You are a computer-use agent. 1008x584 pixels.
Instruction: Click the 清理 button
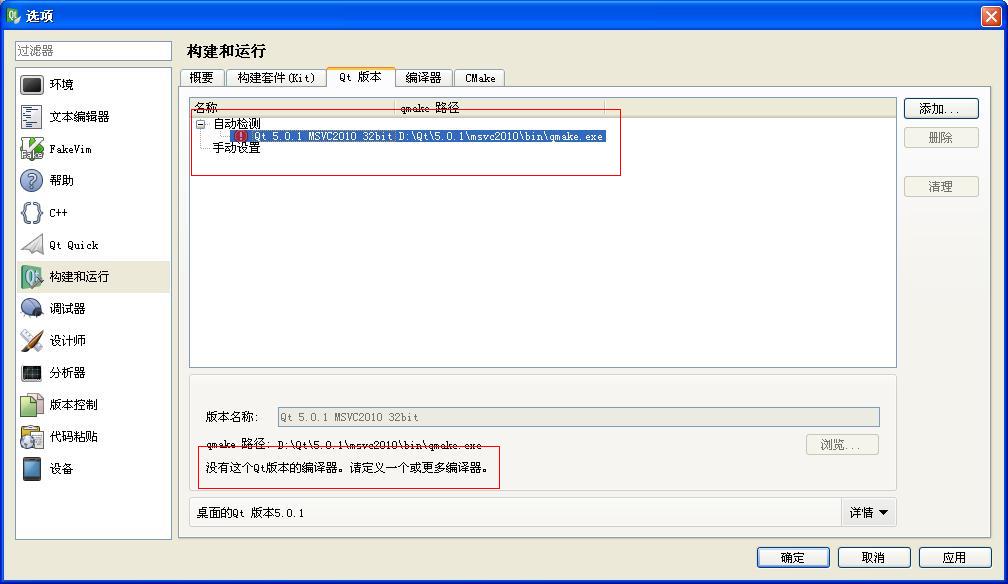pos(941,187)
